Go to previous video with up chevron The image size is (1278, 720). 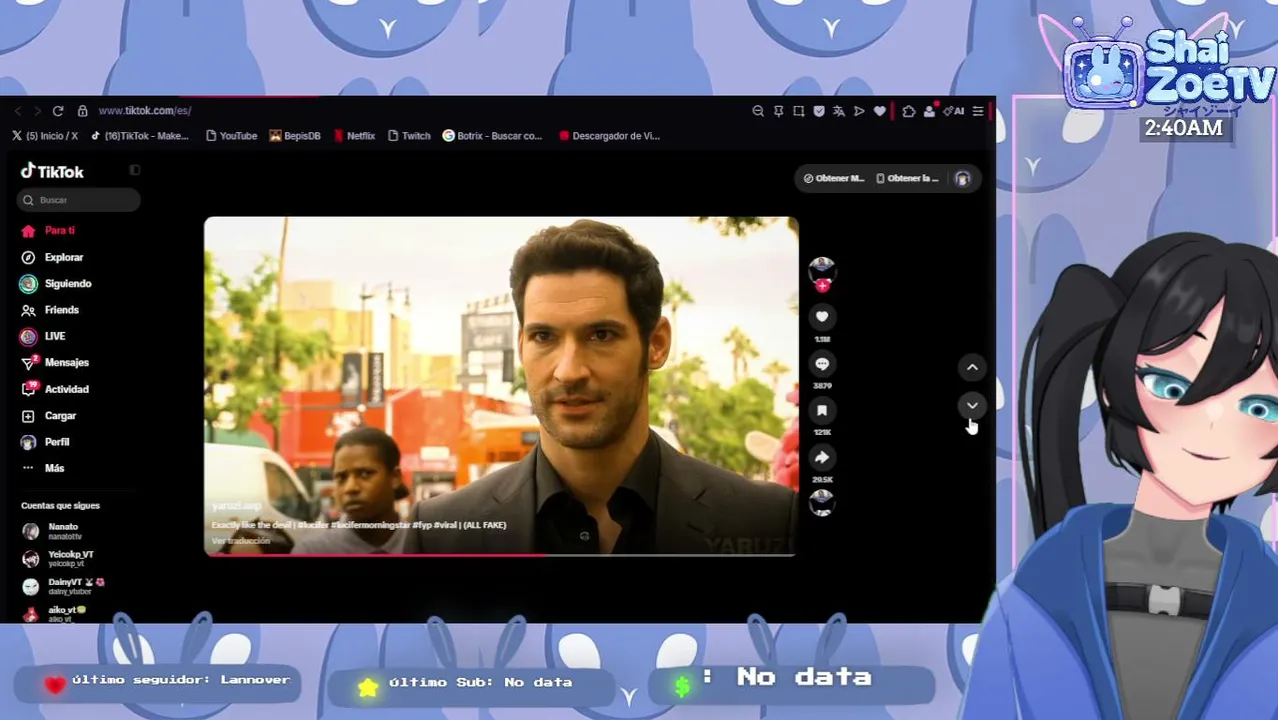coord(972,368)
